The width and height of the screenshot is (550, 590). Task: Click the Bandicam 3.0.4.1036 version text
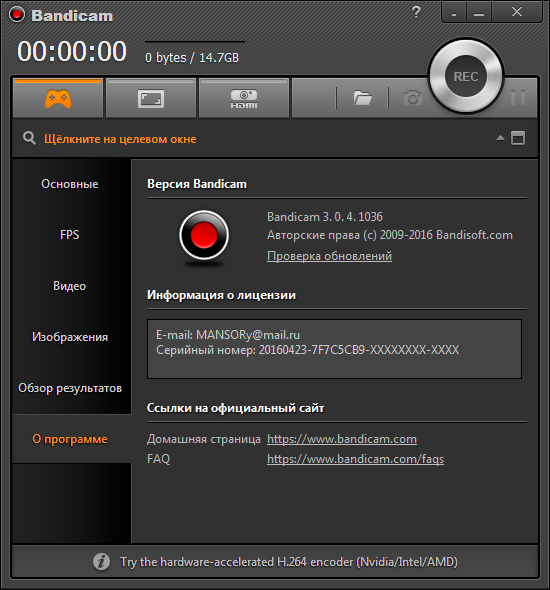(x=325, y=217)
